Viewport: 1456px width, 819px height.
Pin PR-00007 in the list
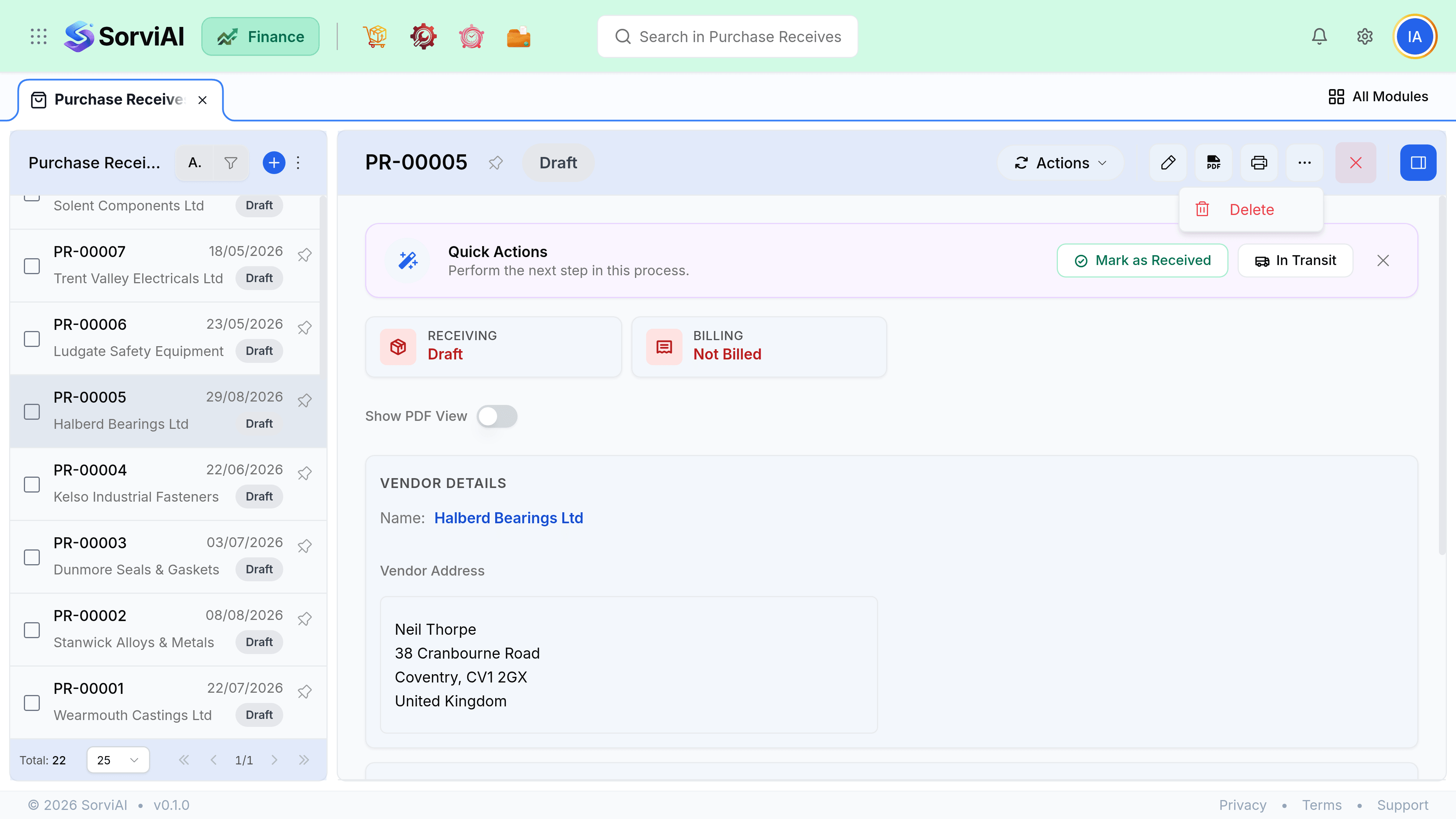pos(304,255)
